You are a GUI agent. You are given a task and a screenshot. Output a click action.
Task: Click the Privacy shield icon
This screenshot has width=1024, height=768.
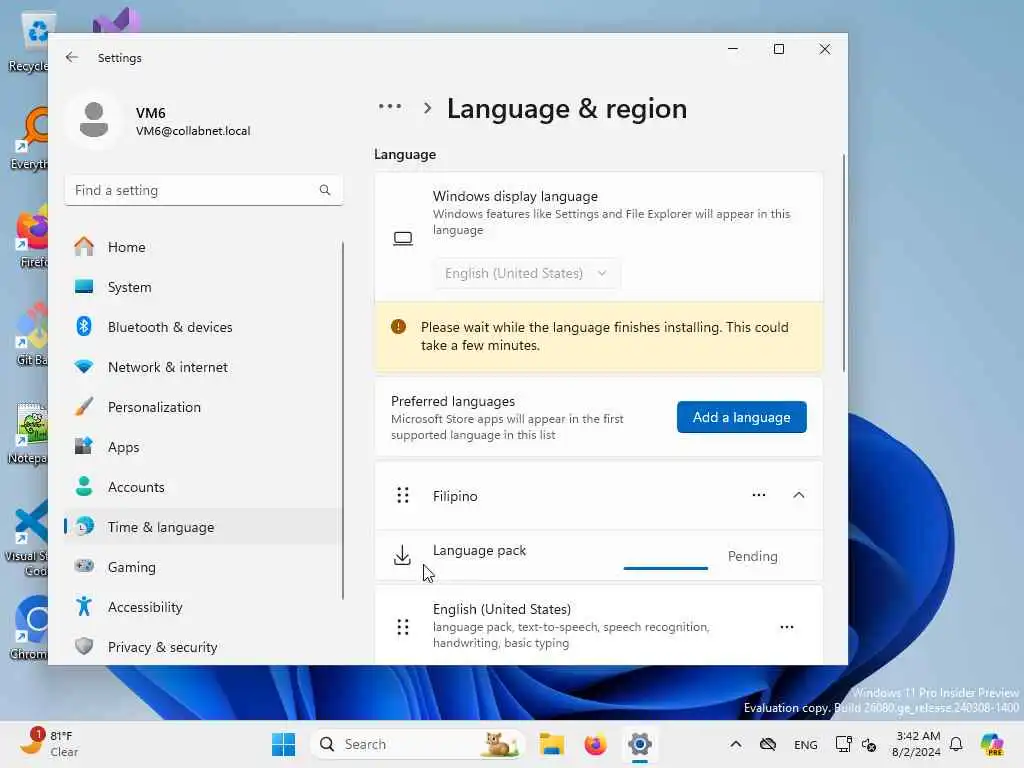click(x=84, y=646)
